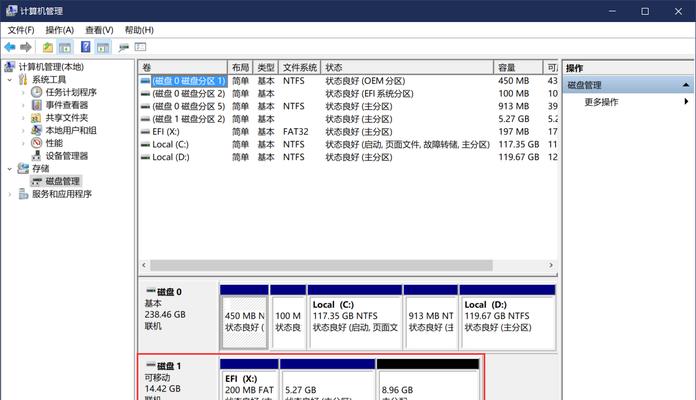The image size is (696, 400).
Task: Open Help via blue question mark icon
Action: (85, 47)
